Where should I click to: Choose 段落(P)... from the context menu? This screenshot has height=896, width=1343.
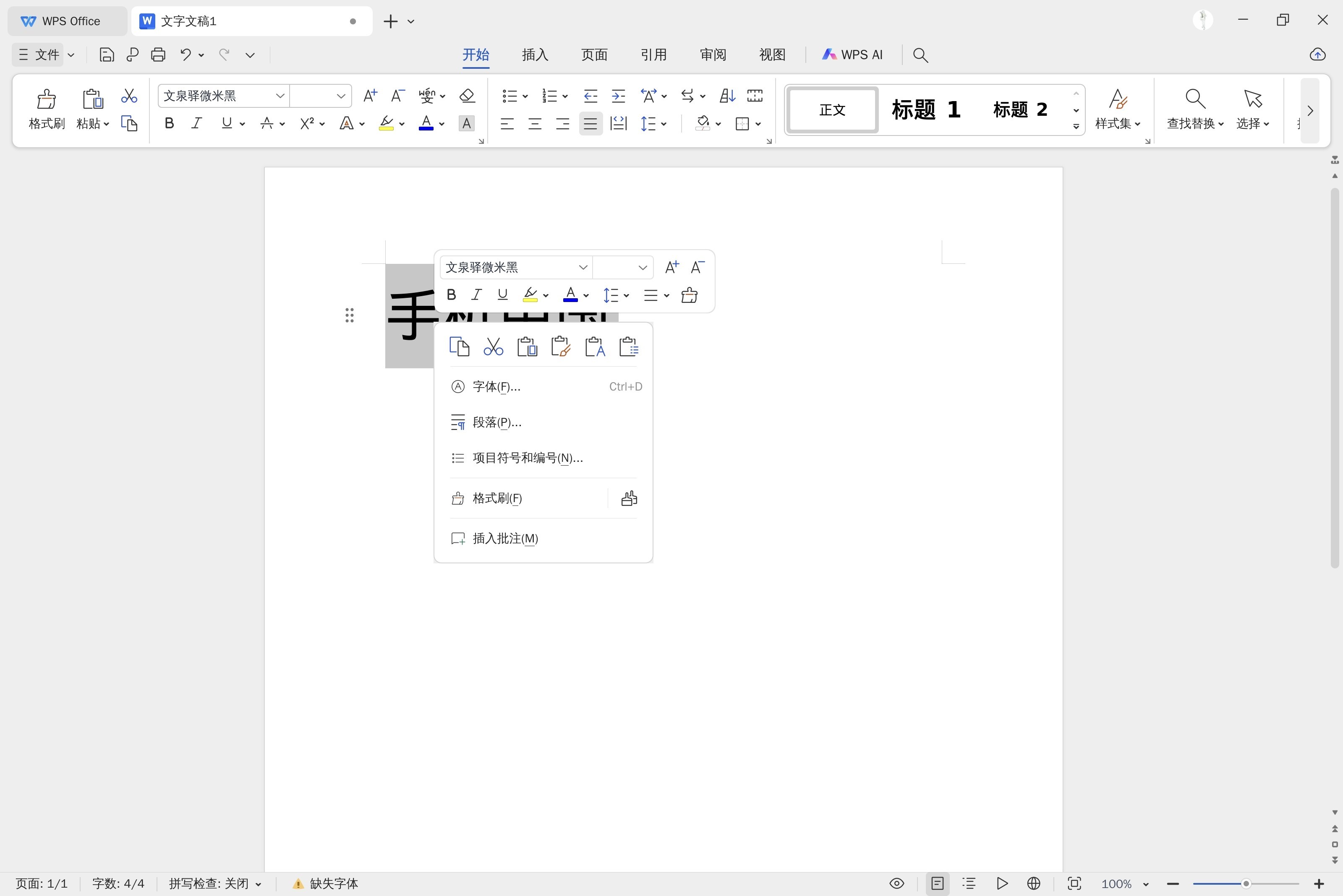click(x=497, y=422)
